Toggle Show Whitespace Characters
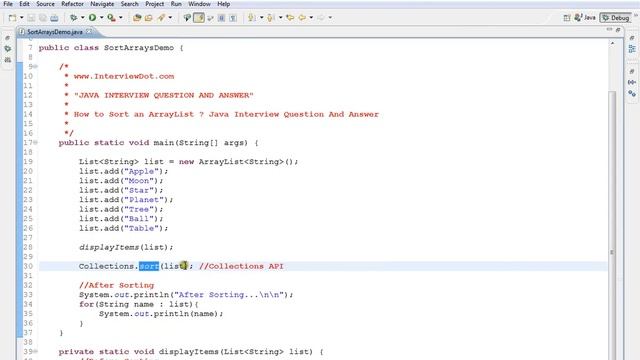 tap(233, 18)
